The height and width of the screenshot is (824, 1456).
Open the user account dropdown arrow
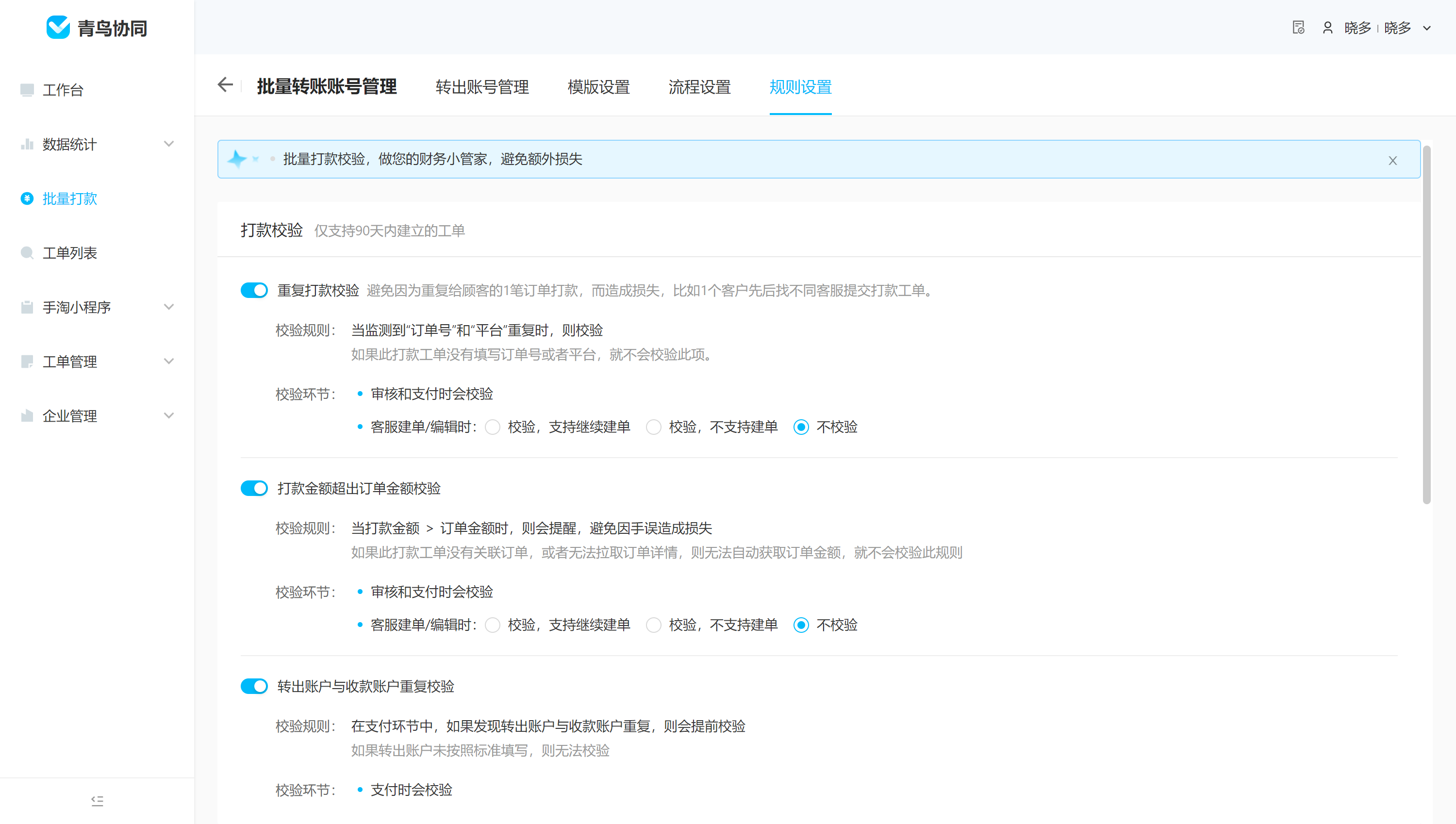[1427, 28]
